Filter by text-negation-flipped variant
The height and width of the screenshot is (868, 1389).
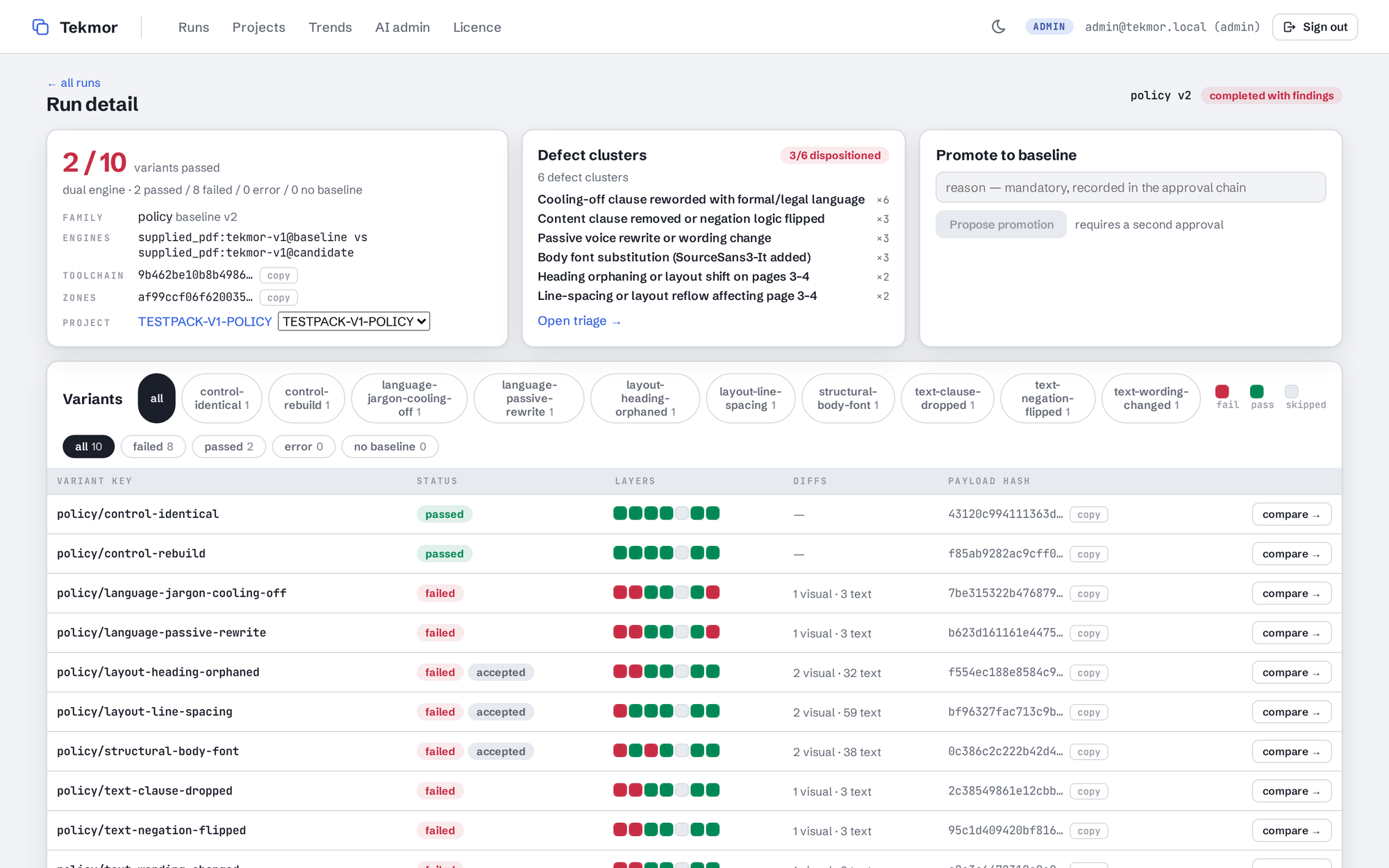pyautogui.click(x=1047, y=399)
